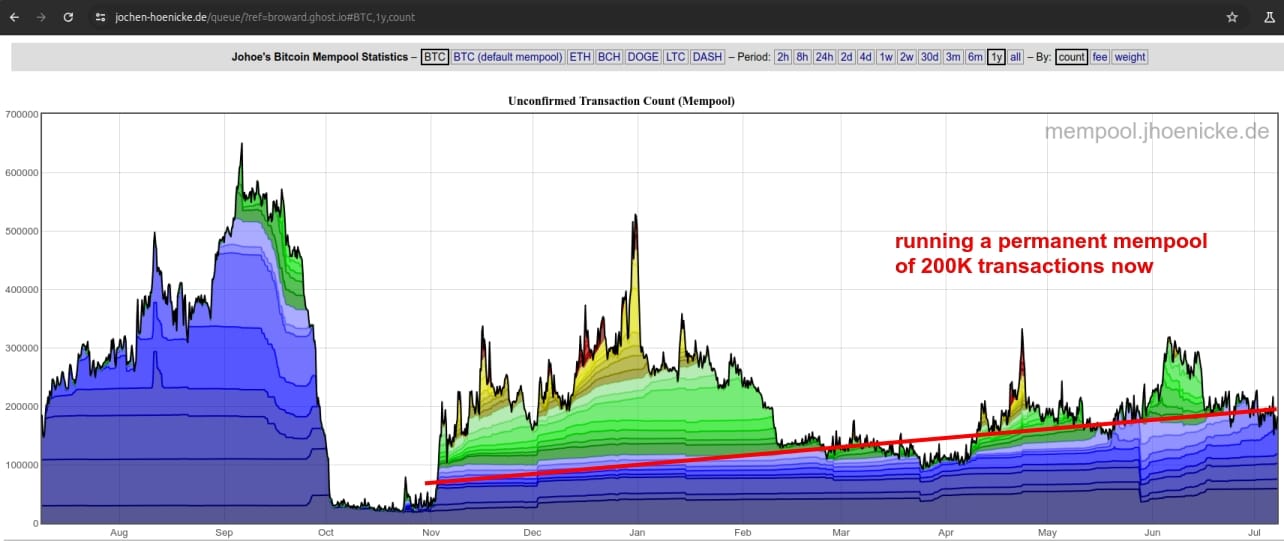The image size is (1284, 541).
Task: Click the Mar x-axis label
Action: tap(840, 533)
